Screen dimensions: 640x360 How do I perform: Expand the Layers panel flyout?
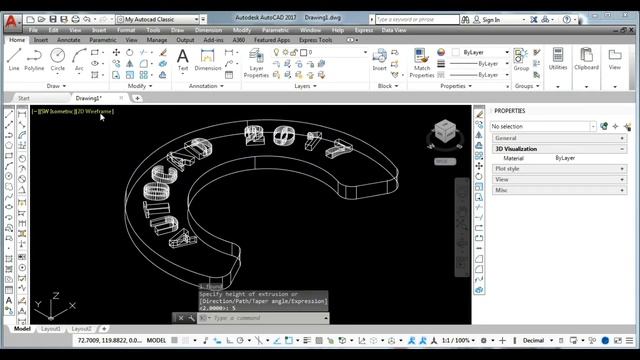coord(305,86)
